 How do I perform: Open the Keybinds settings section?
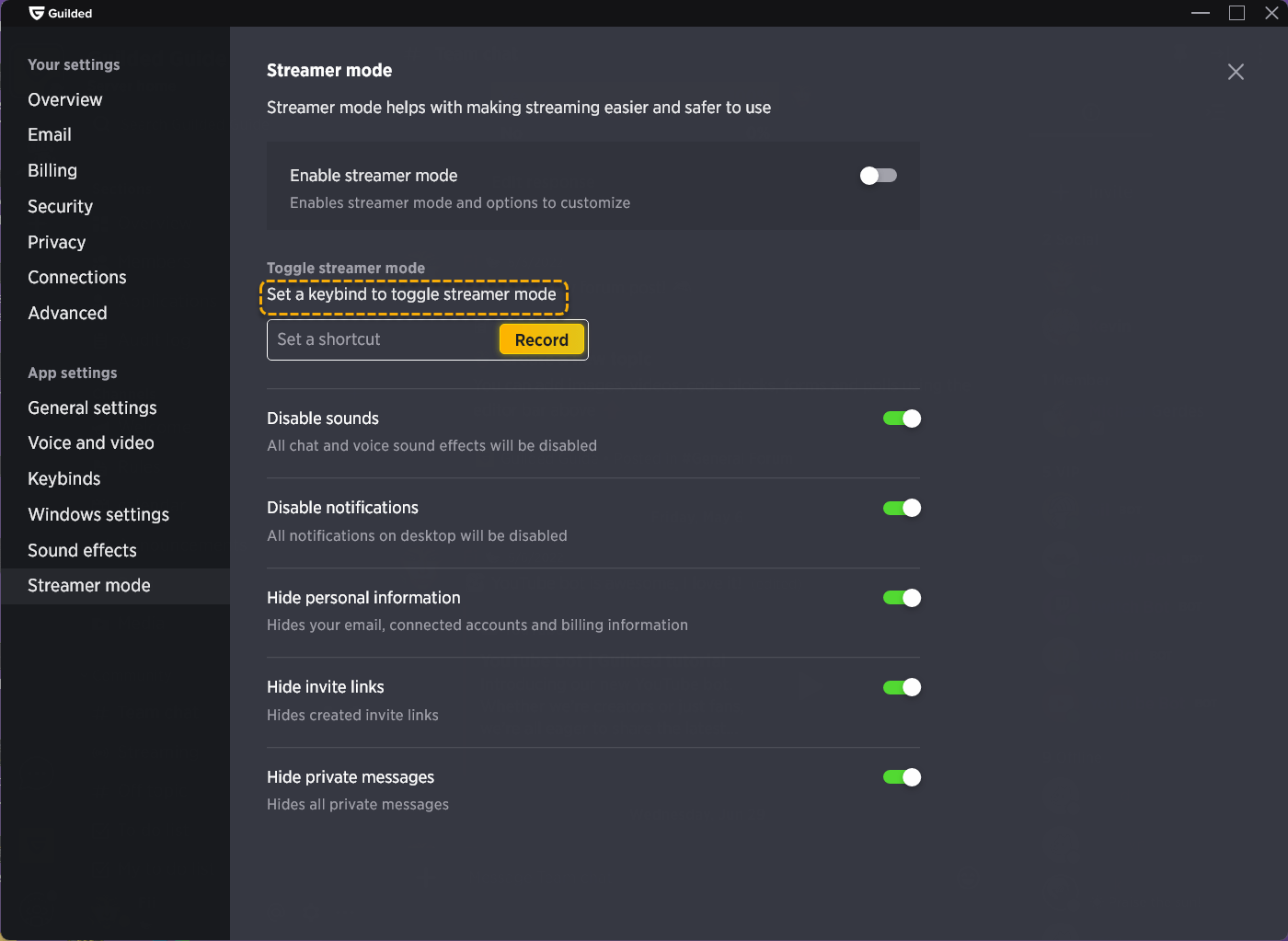point(64,478)
